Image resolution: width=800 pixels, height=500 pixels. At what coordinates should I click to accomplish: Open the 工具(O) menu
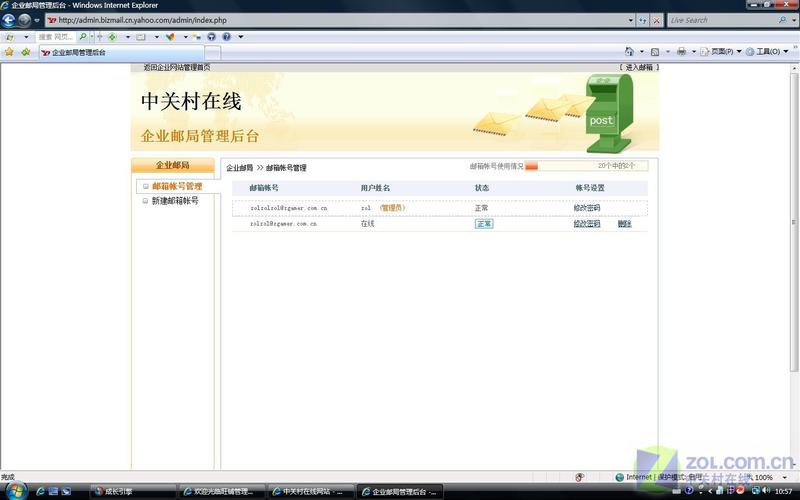click(x=767, y=52)
